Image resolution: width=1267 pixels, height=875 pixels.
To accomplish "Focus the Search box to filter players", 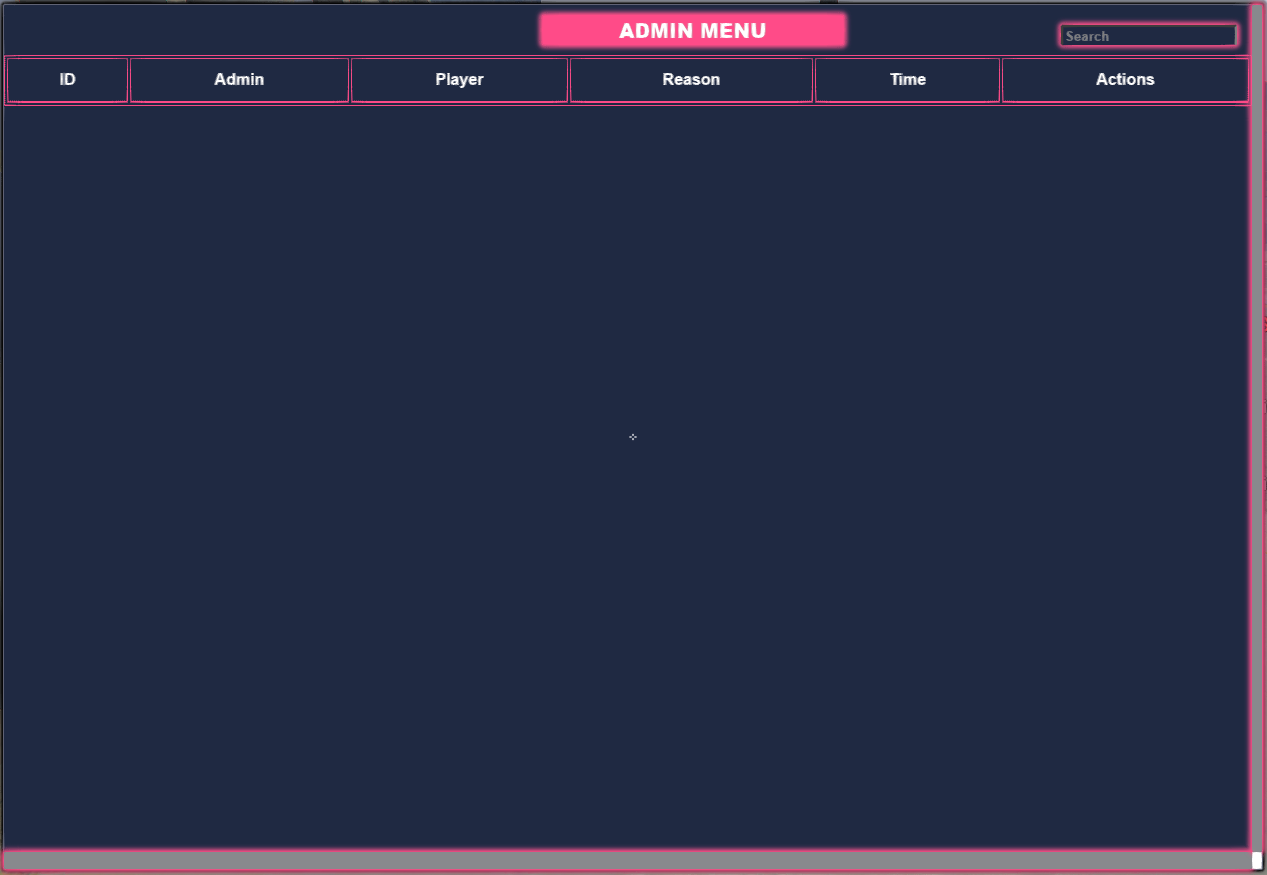I will click(1148, 35).
